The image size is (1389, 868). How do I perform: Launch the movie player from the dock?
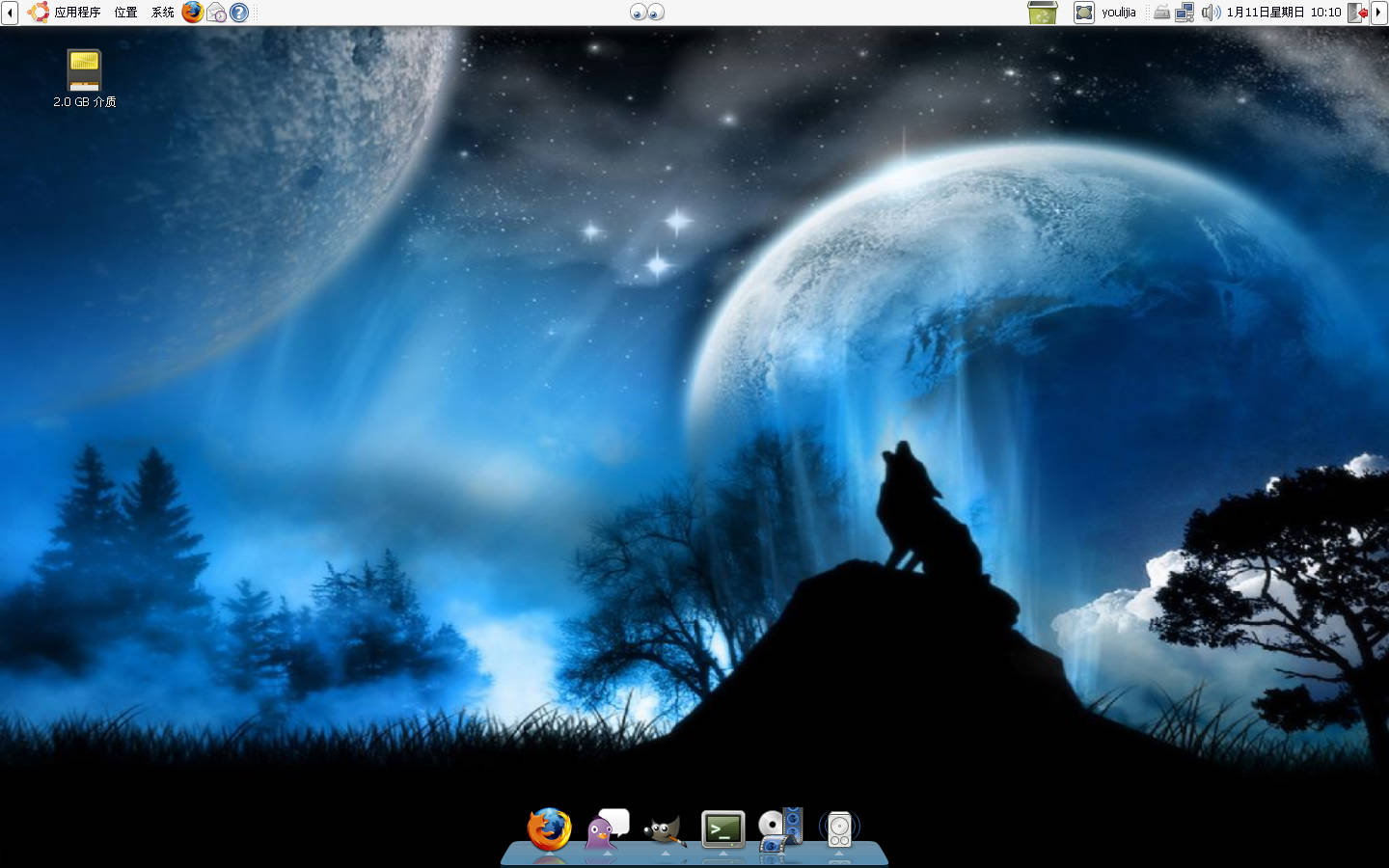click(x=780, y=829)
